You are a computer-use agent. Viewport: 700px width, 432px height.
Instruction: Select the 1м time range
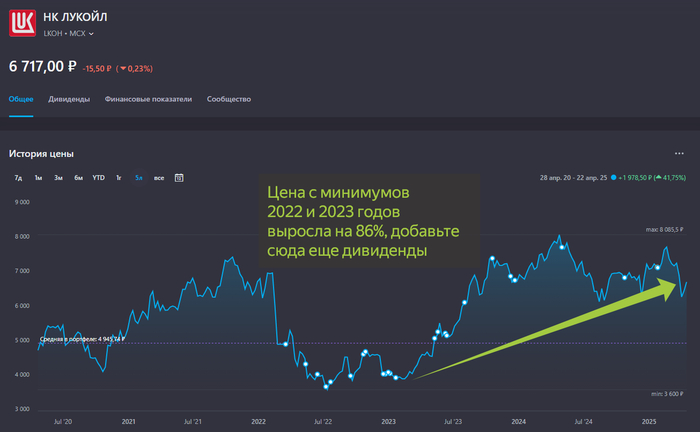pyautogui.click(x=38, y=177)
